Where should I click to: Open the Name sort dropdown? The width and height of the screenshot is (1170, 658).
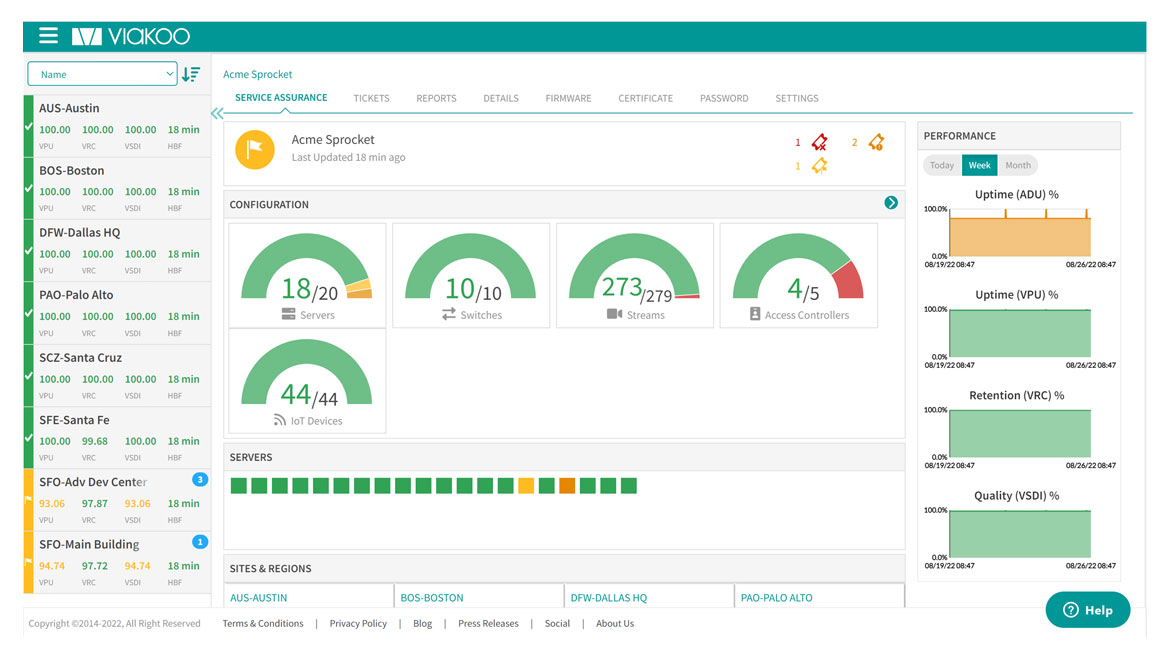point(102,74)
